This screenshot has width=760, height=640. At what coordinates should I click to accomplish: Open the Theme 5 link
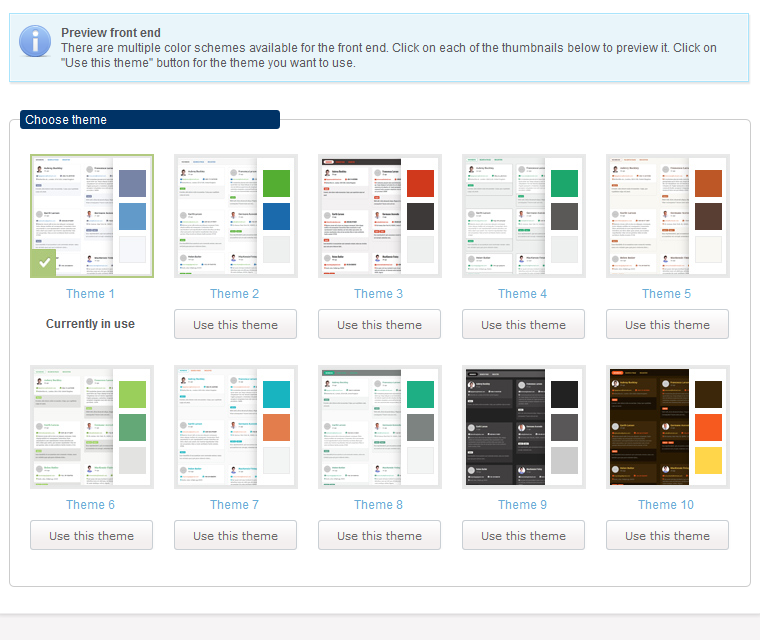click(666, 294)
